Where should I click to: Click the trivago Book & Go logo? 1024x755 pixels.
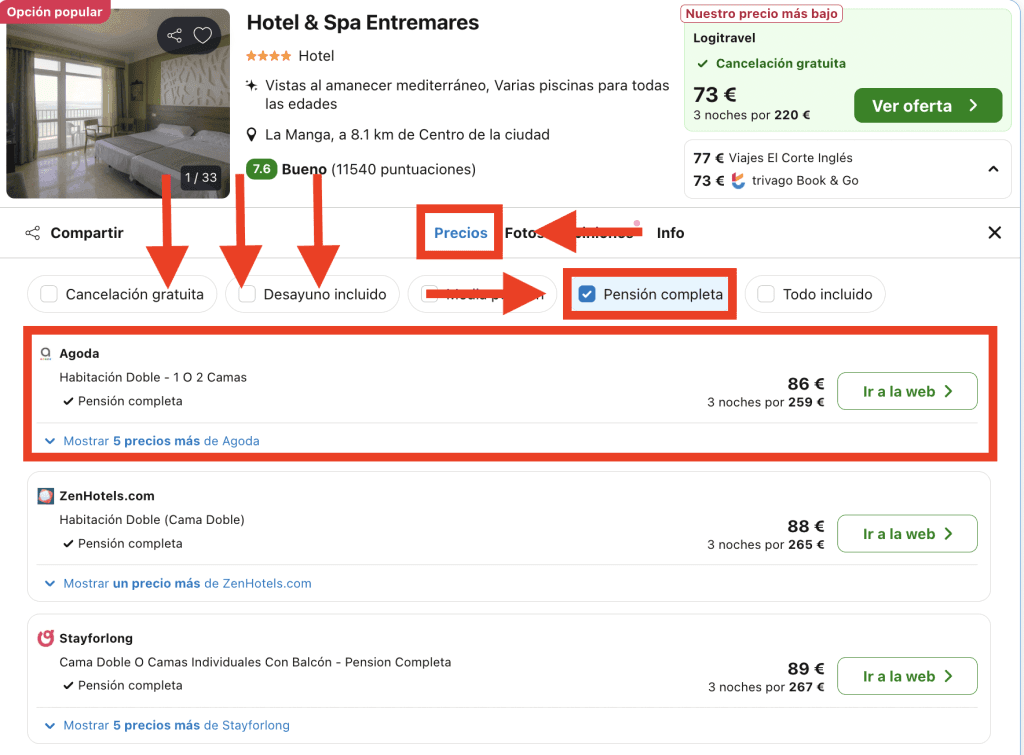tap(738, 181)
